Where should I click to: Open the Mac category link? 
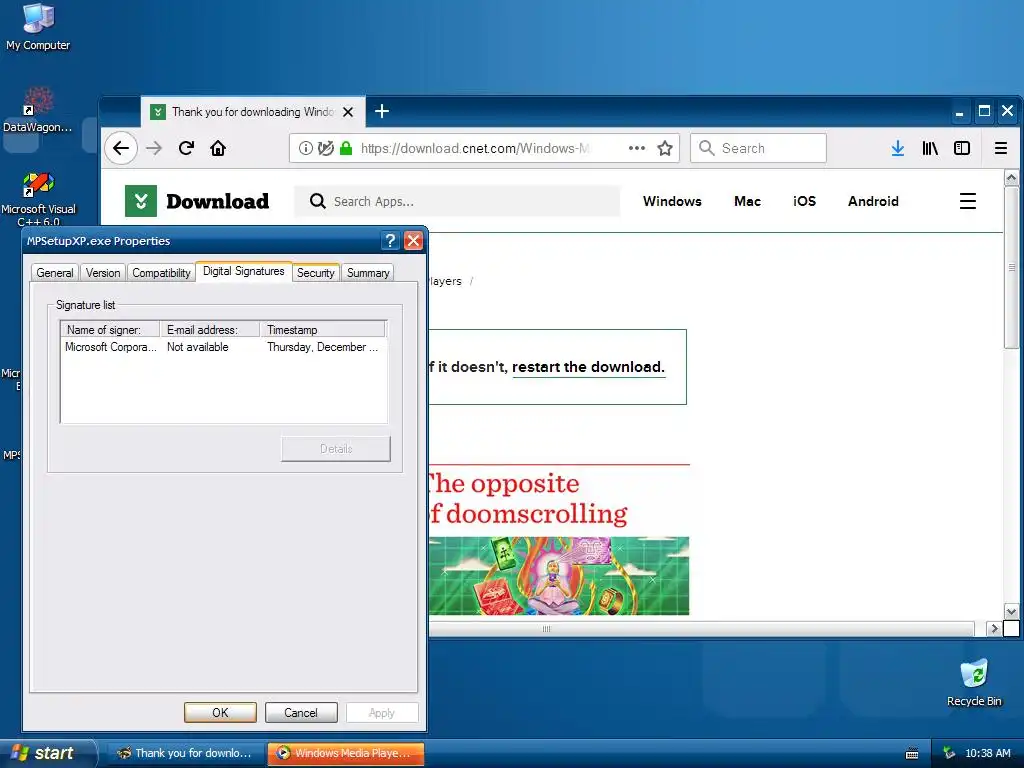tap(747, 201)
